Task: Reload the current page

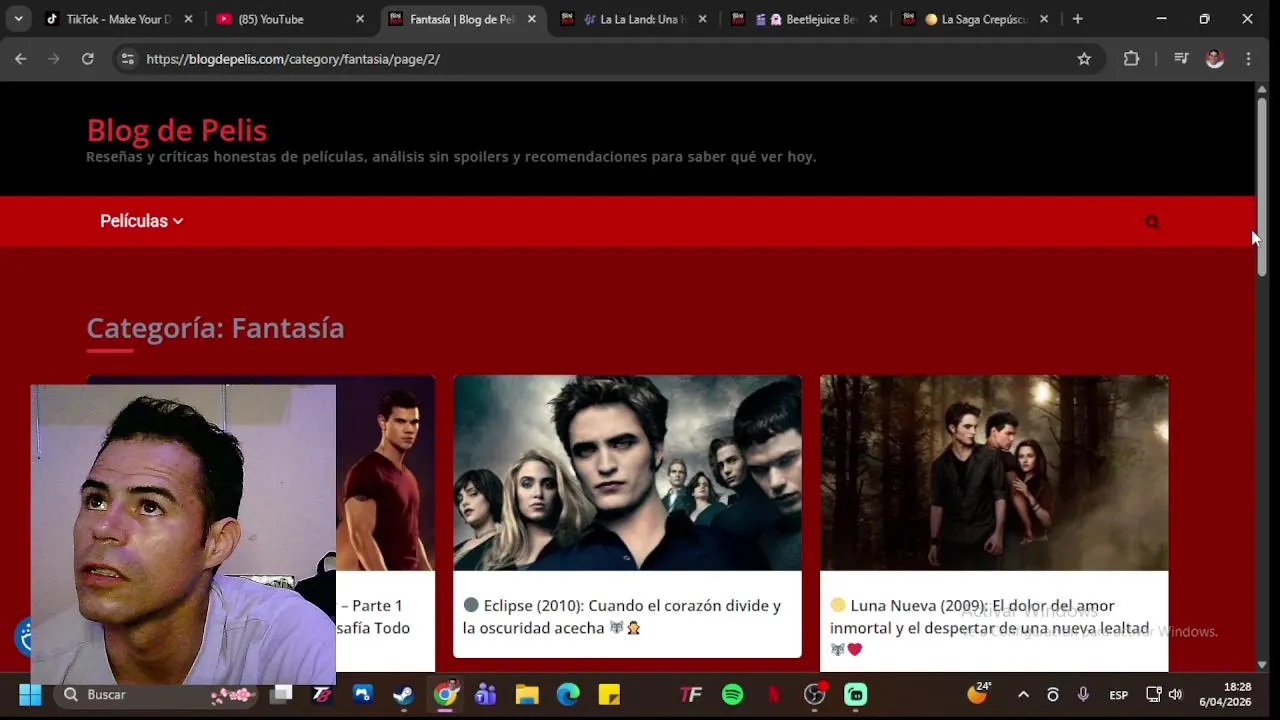Action: pos(88,59)
